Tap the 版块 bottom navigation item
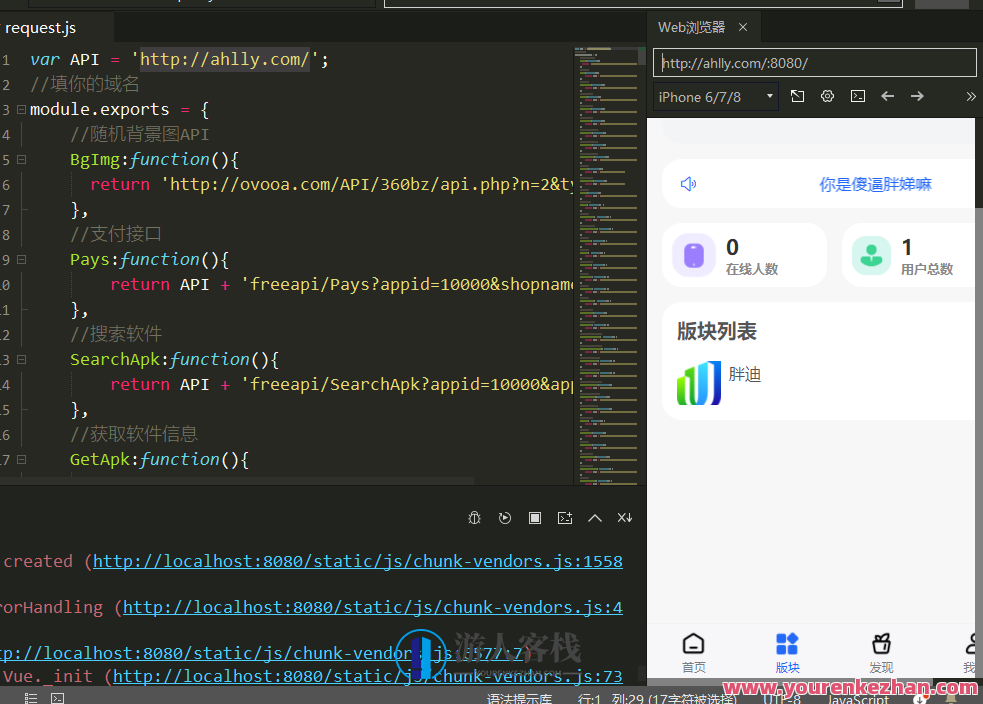This screenshot has width=983, height=704. (787, 652)
